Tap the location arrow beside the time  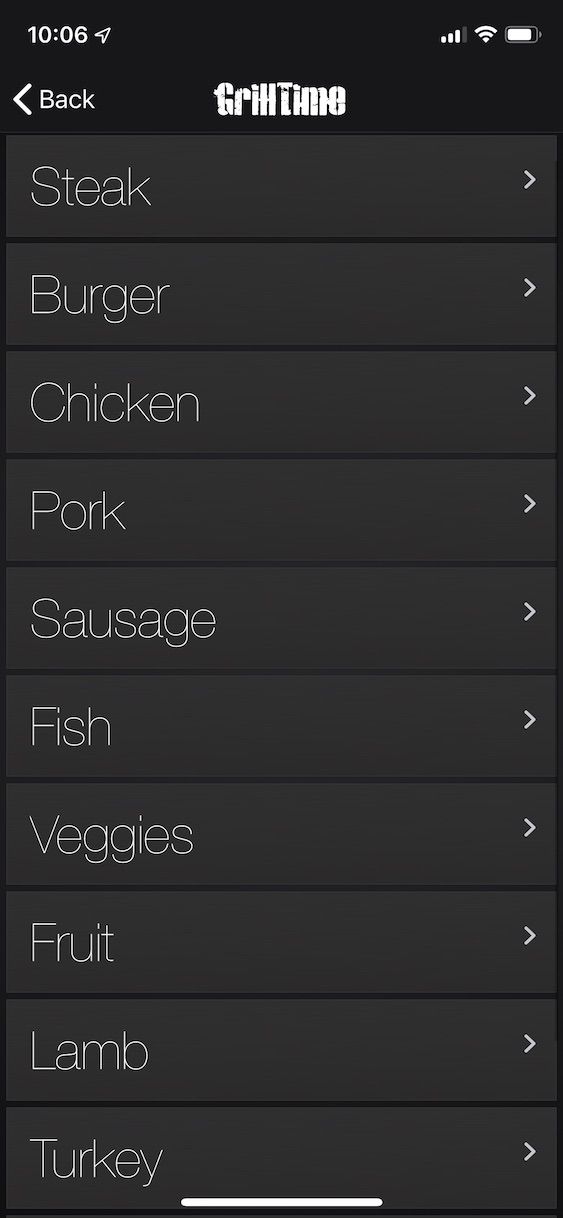point(103,35)
